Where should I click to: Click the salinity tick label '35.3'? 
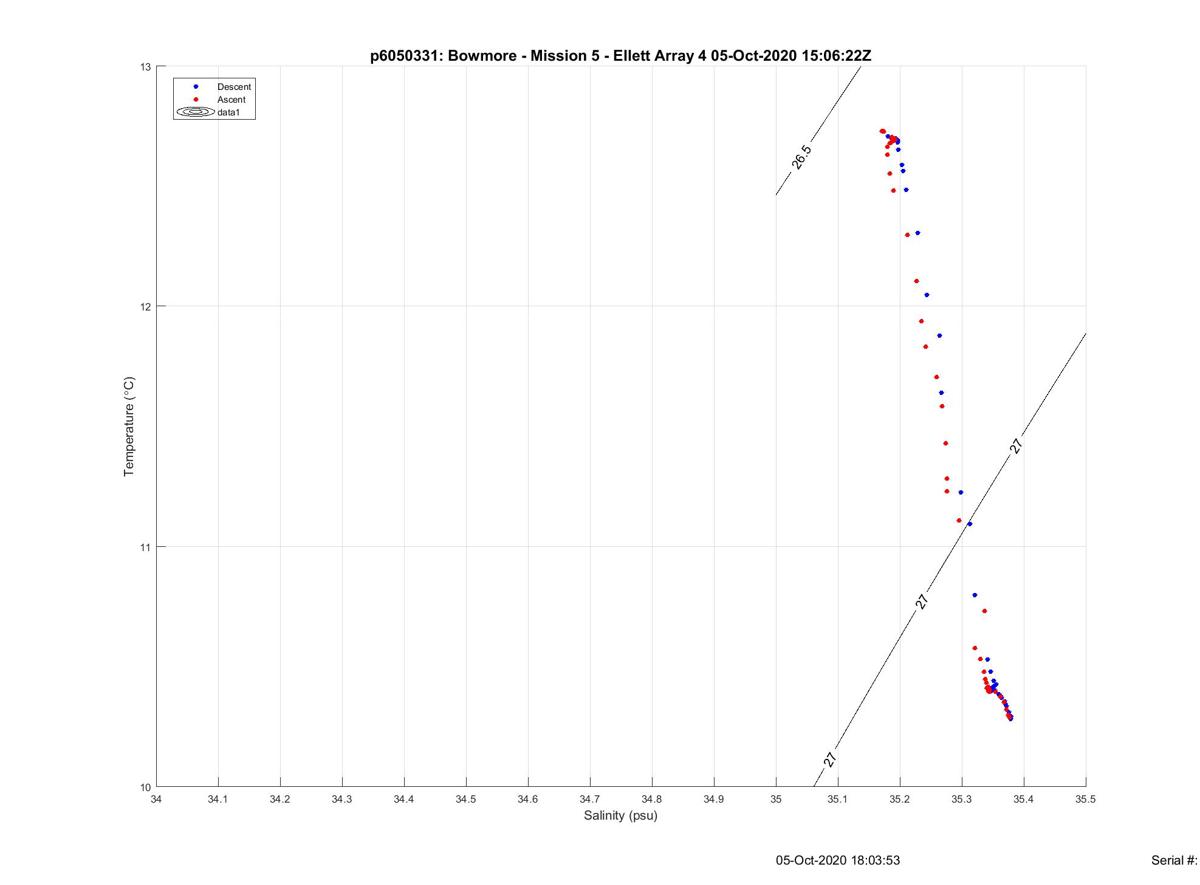tap(962, 800)
